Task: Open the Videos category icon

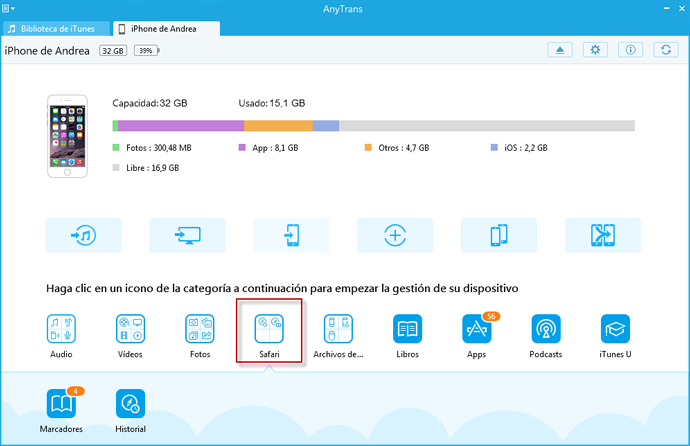Action: click(130, 329)
